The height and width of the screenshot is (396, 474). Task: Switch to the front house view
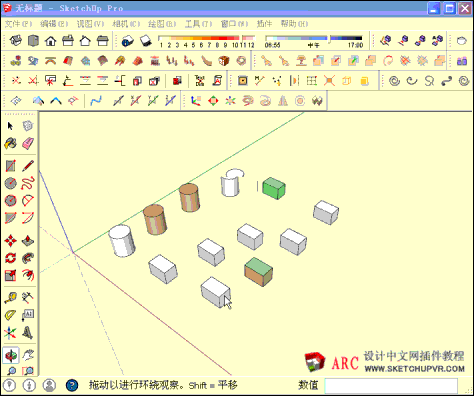51,41
